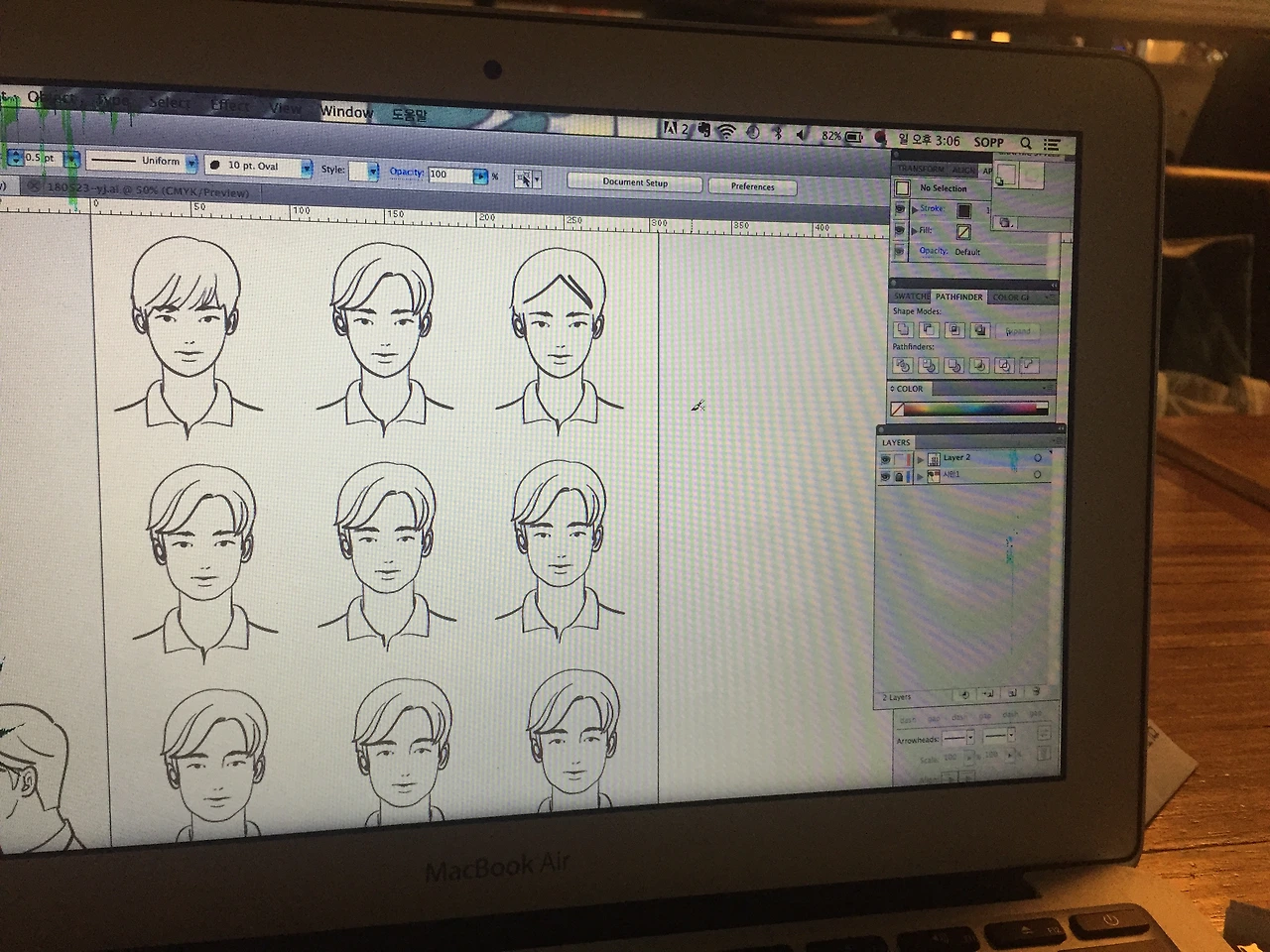
Task: Click the Bluetooth icon in menu bar
Action: [779, 133]
